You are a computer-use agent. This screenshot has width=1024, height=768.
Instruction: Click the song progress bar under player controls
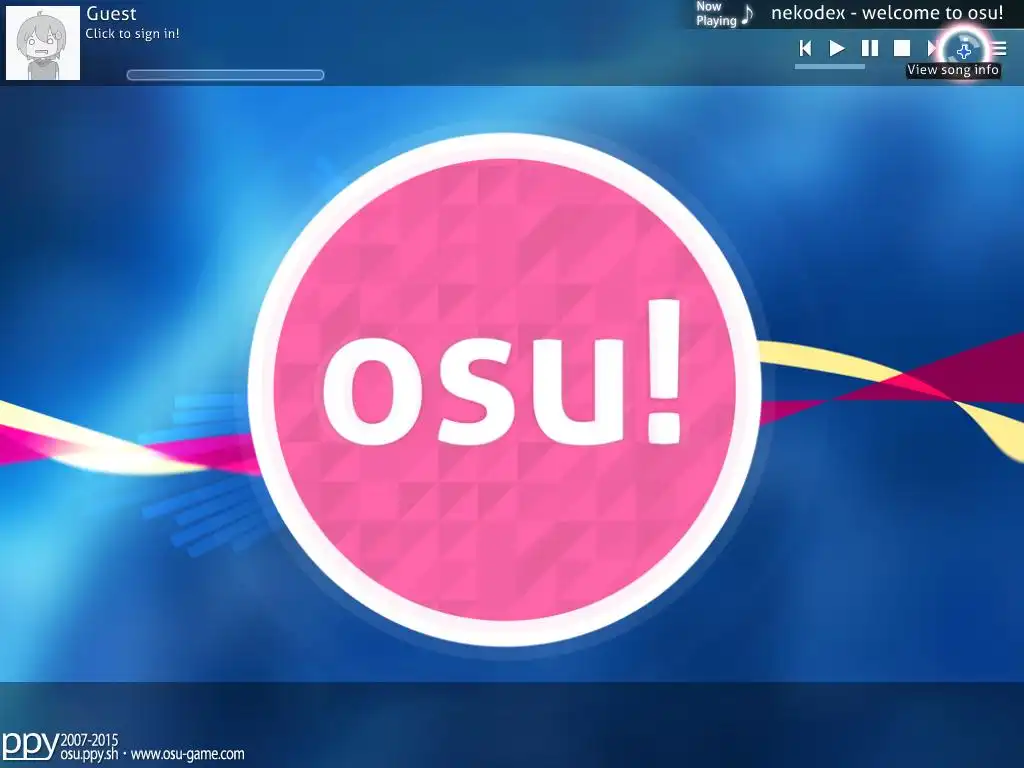[x=829, y=66]
